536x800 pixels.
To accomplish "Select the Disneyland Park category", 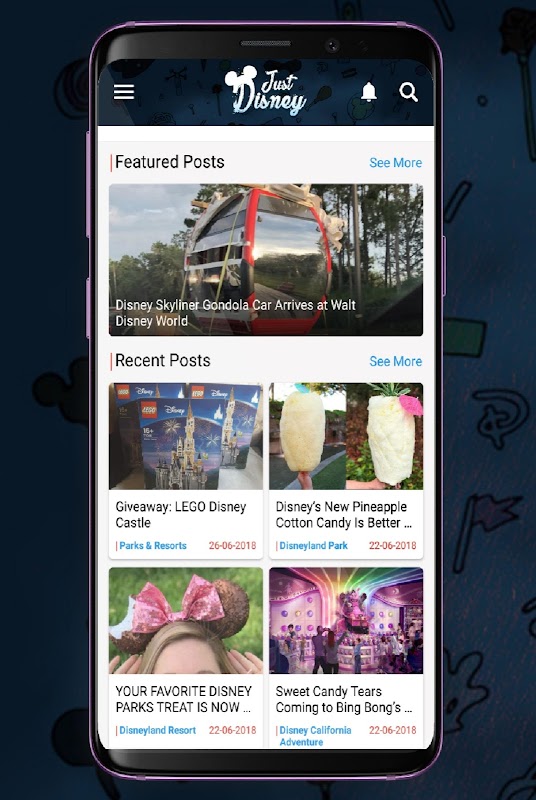I will 313,545.
